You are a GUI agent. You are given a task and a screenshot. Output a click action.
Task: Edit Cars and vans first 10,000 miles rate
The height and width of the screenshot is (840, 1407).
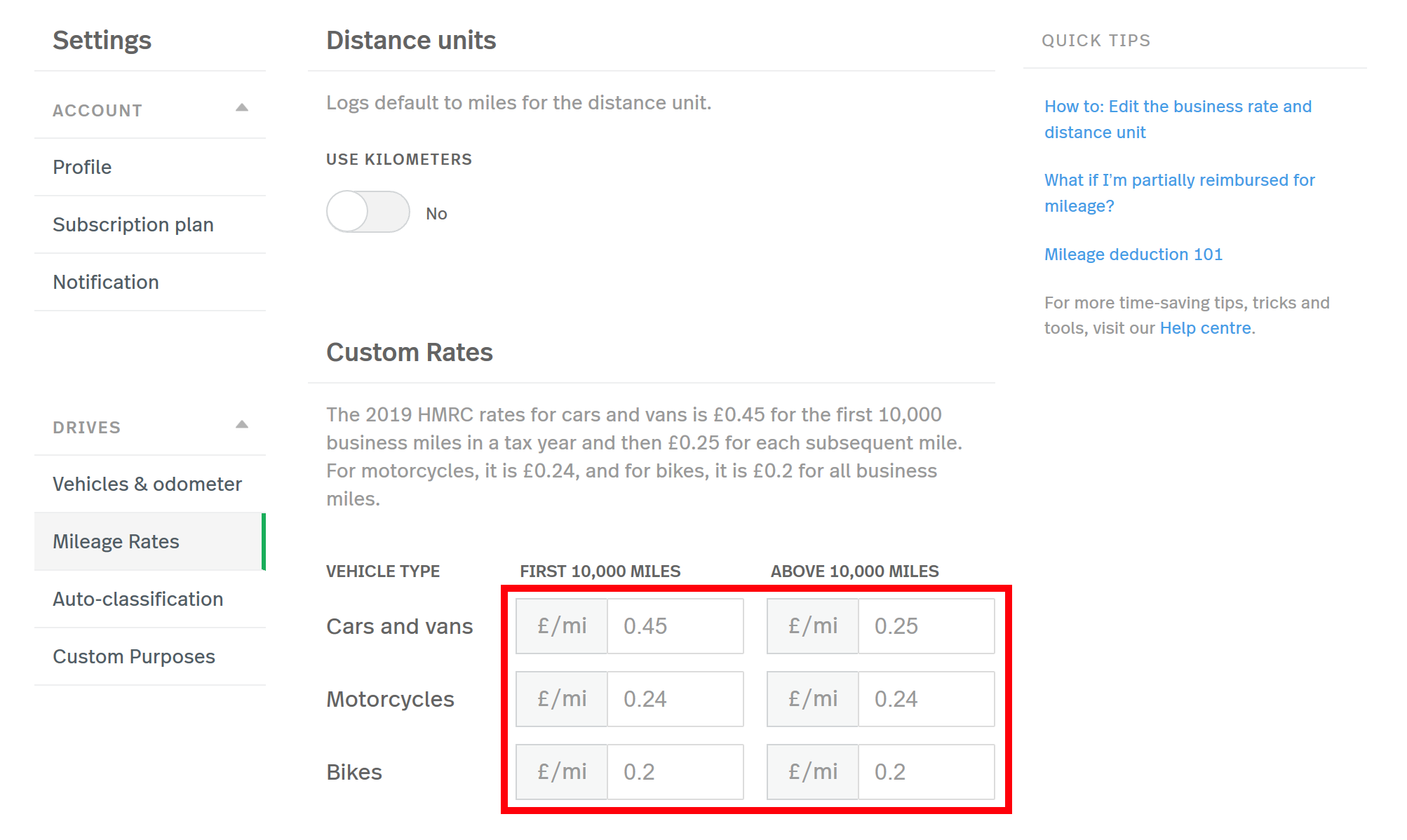coord(675,626)
